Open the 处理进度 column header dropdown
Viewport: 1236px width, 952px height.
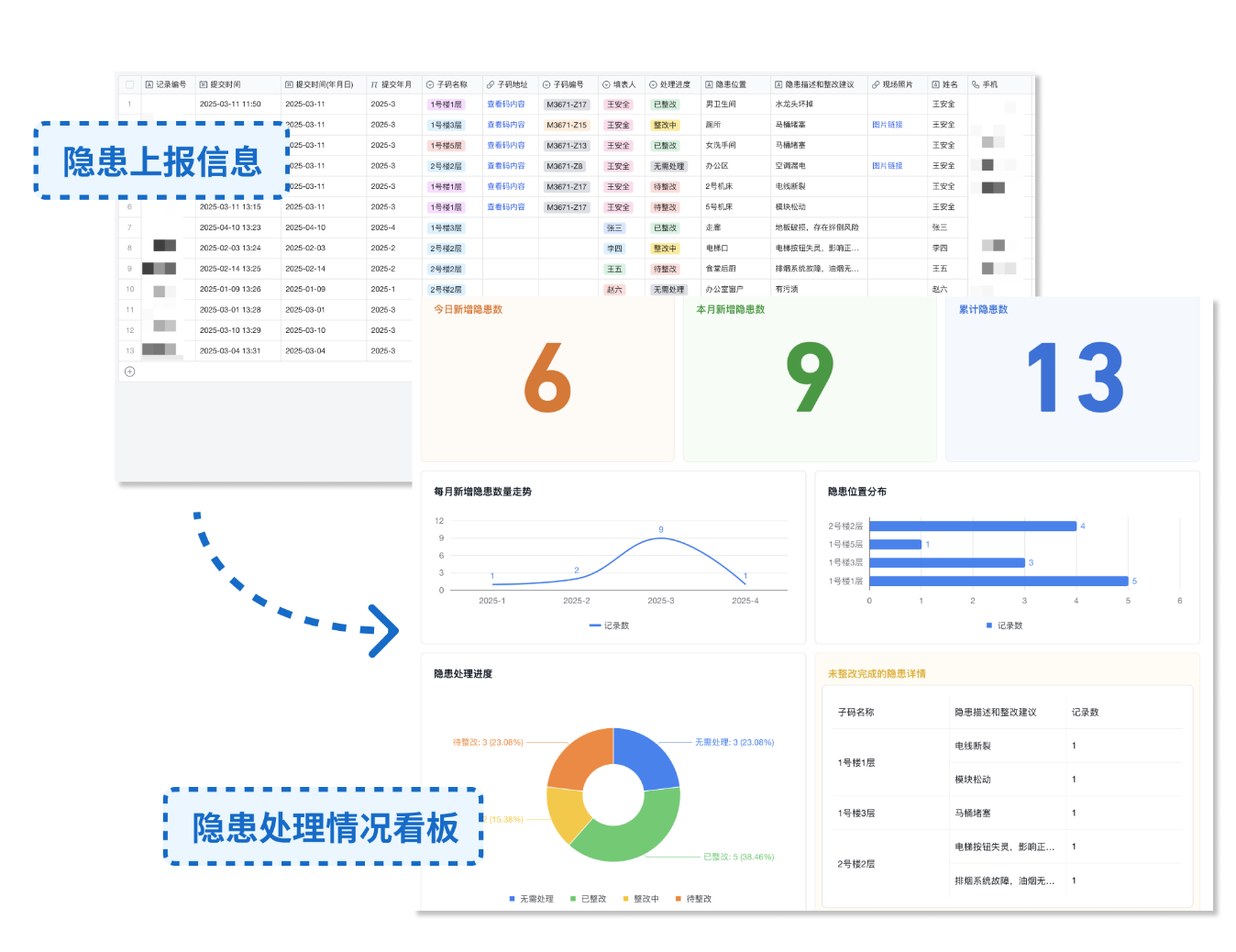pyautogui.click(x=653, y=84)
